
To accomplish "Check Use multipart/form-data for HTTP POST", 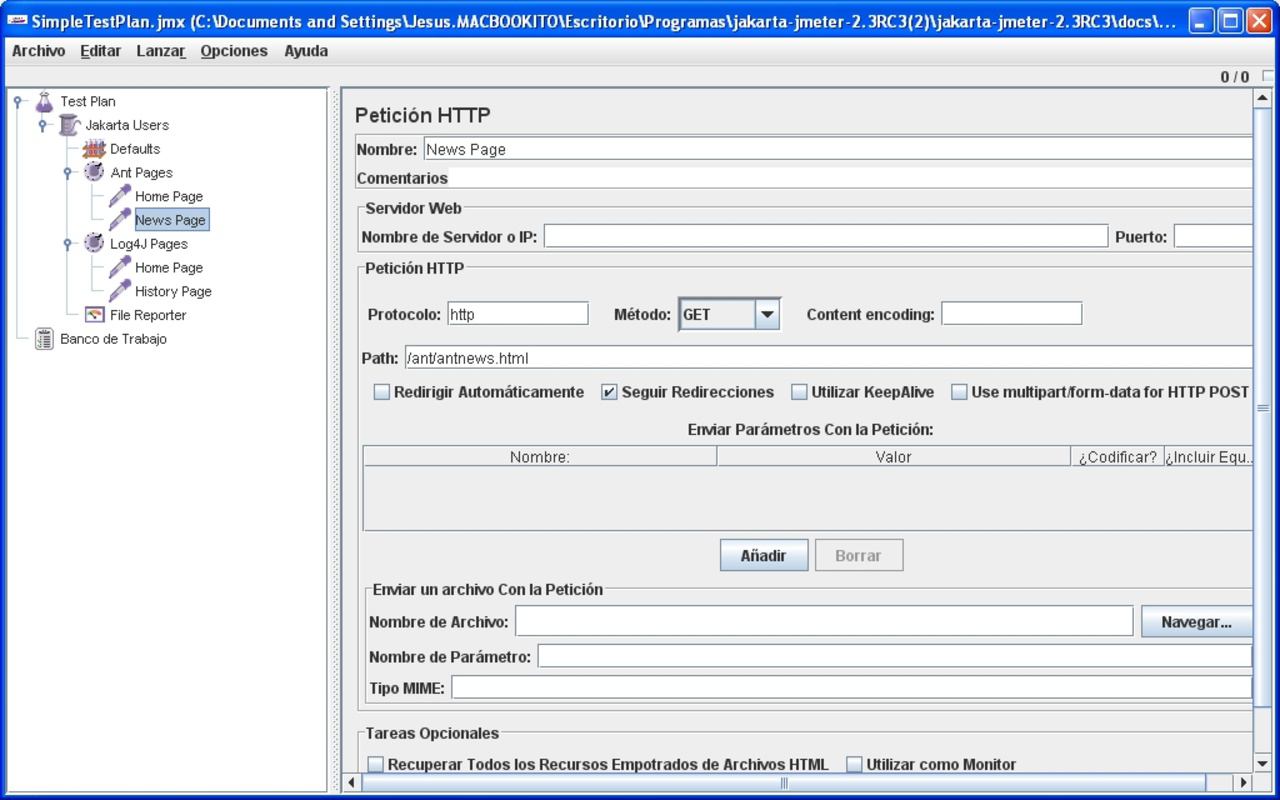I will 959,392.
